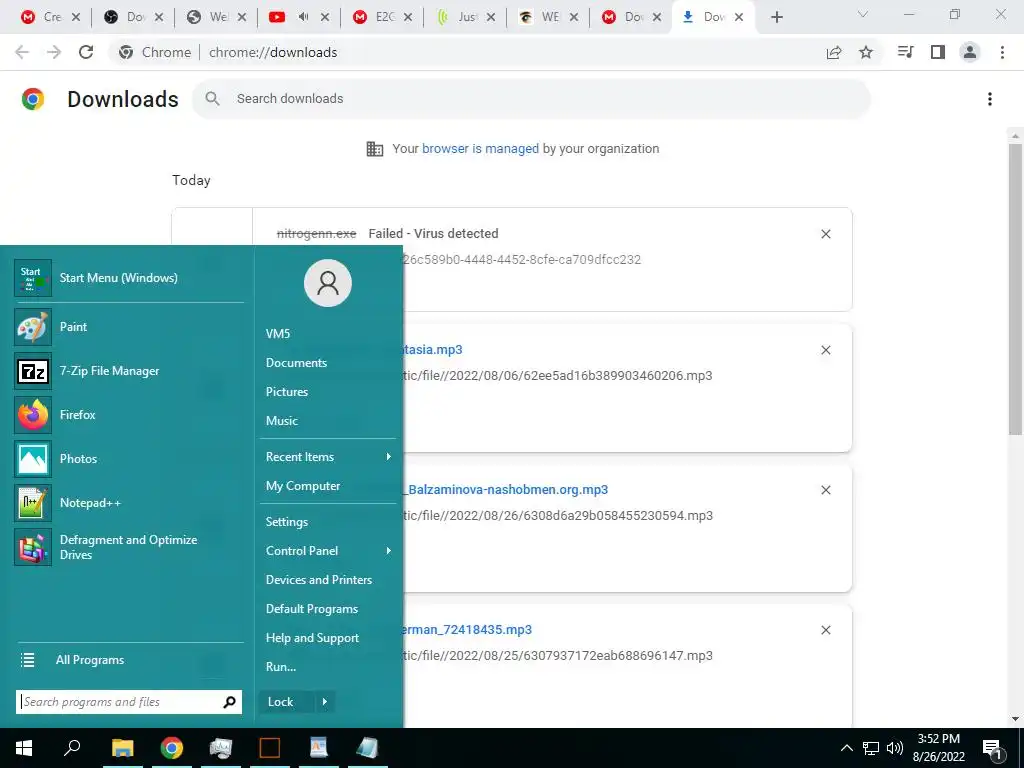Image resolution: width=1024 pixels, height=768 pixels.
Task: Click the search magnifier in start menu
Action: click(x=229, y=702)
